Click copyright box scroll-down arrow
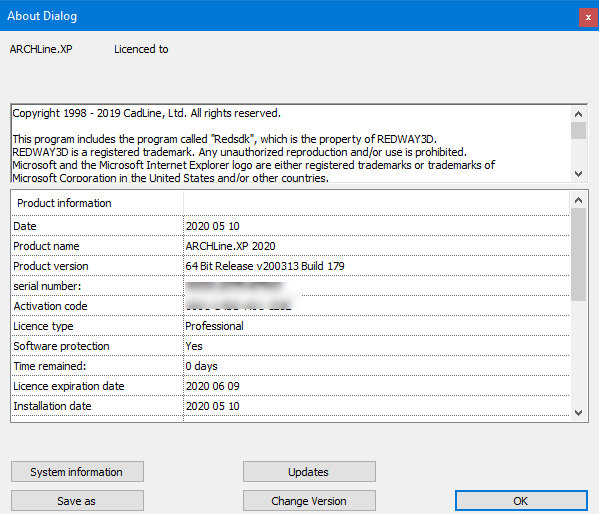Viewport: 599px width, 514px height. click(x=578, y=174)
